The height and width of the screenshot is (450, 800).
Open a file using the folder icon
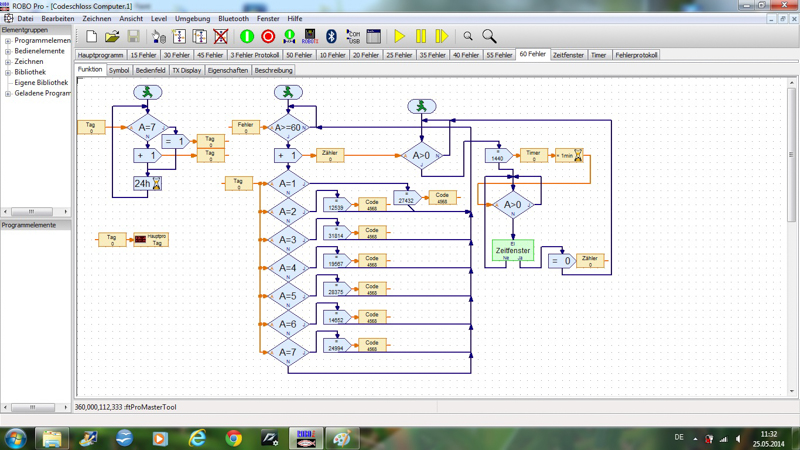tap(112, 37)
